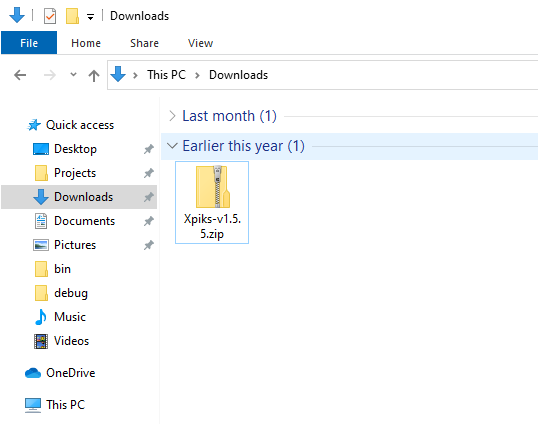538x424 pixels.
Task: Switch to the View ribbon tab
Action: (200, 43)
